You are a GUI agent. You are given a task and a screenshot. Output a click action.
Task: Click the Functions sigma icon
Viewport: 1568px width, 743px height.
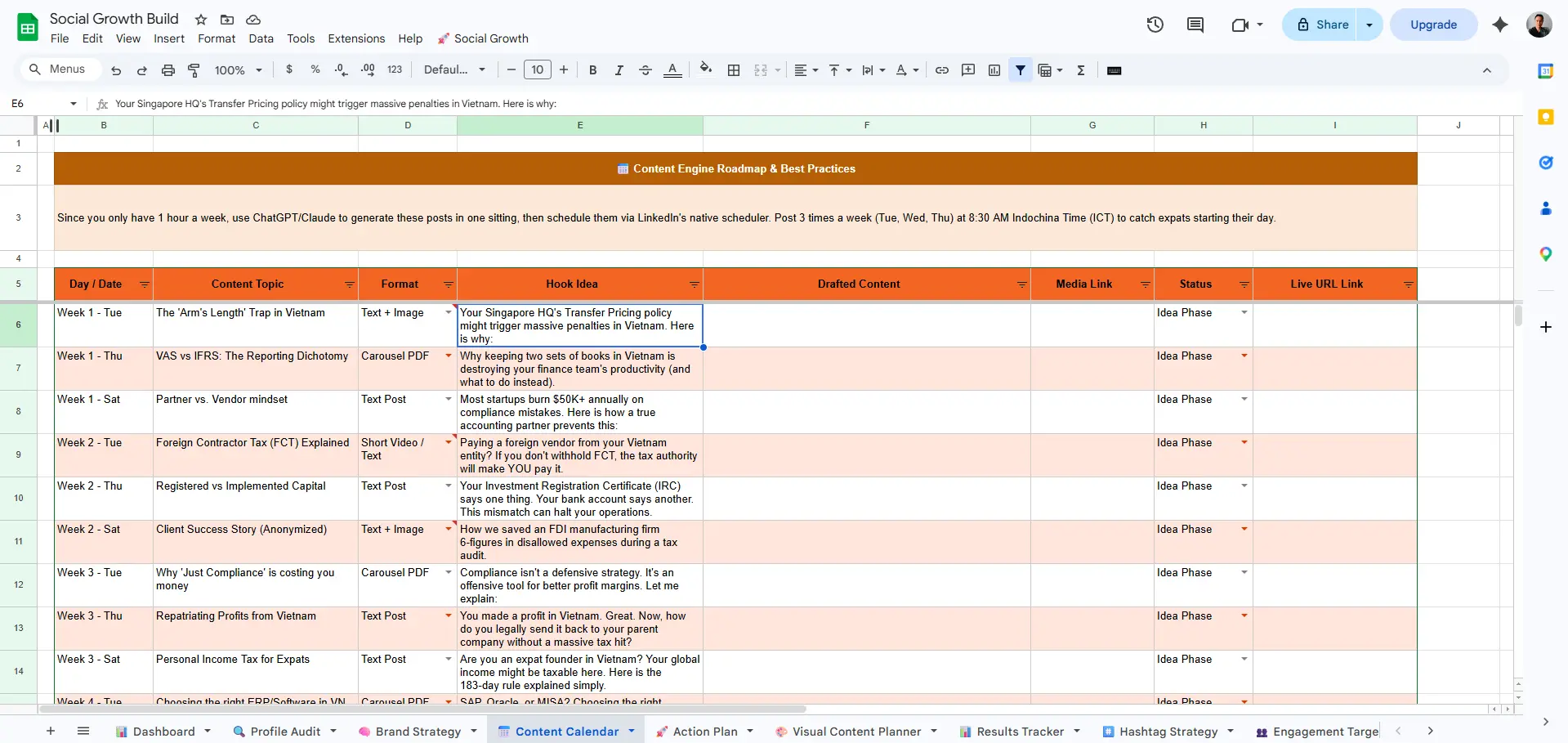tap(1081, 70)
